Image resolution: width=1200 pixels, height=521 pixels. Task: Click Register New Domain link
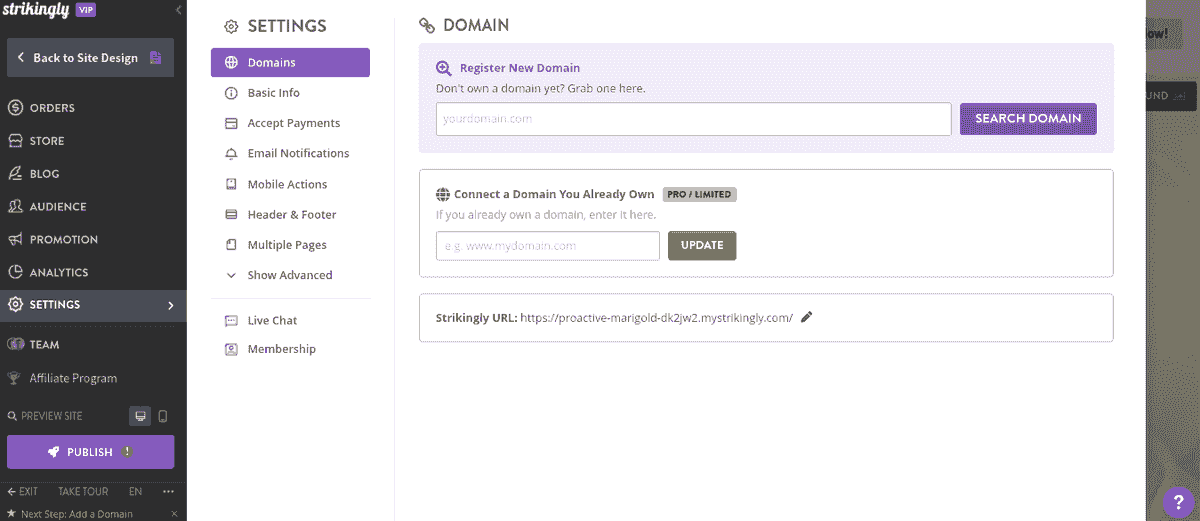[519, 69]
